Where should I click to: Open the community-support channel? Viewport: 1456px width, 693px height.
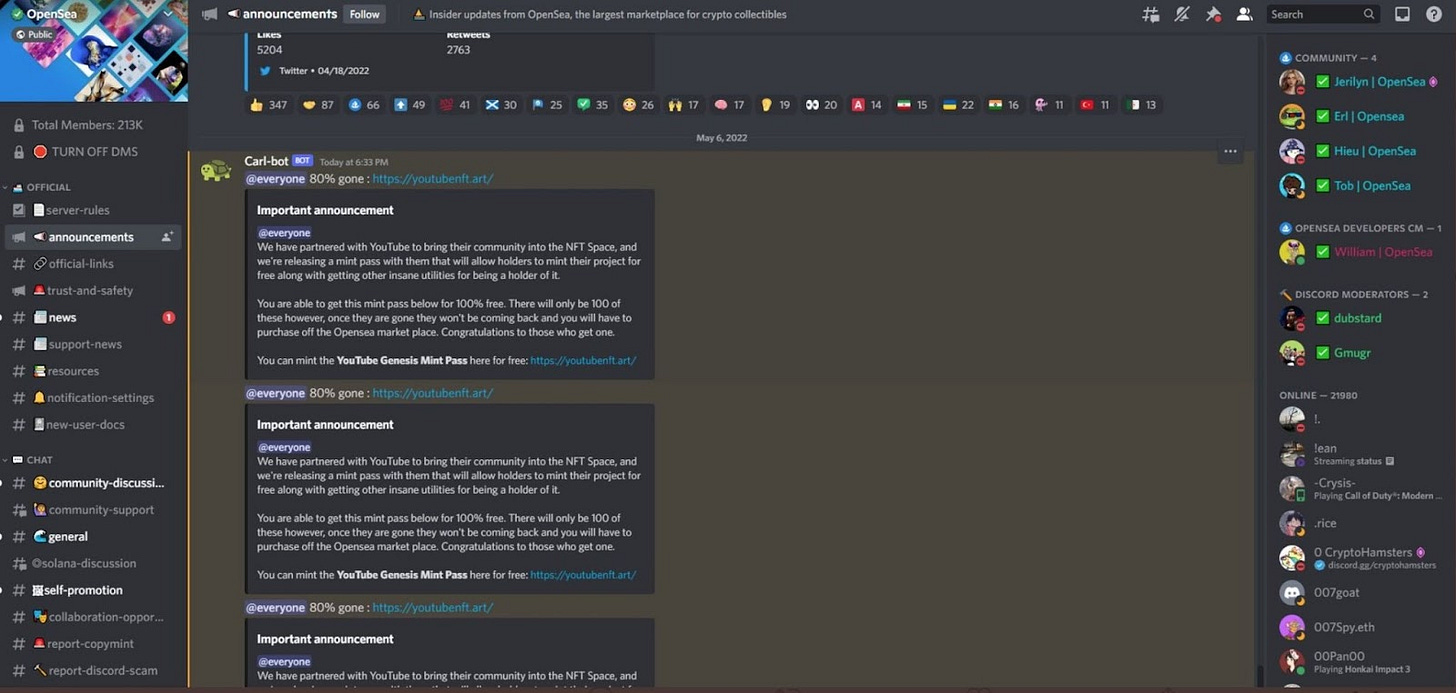pos(93,510)
